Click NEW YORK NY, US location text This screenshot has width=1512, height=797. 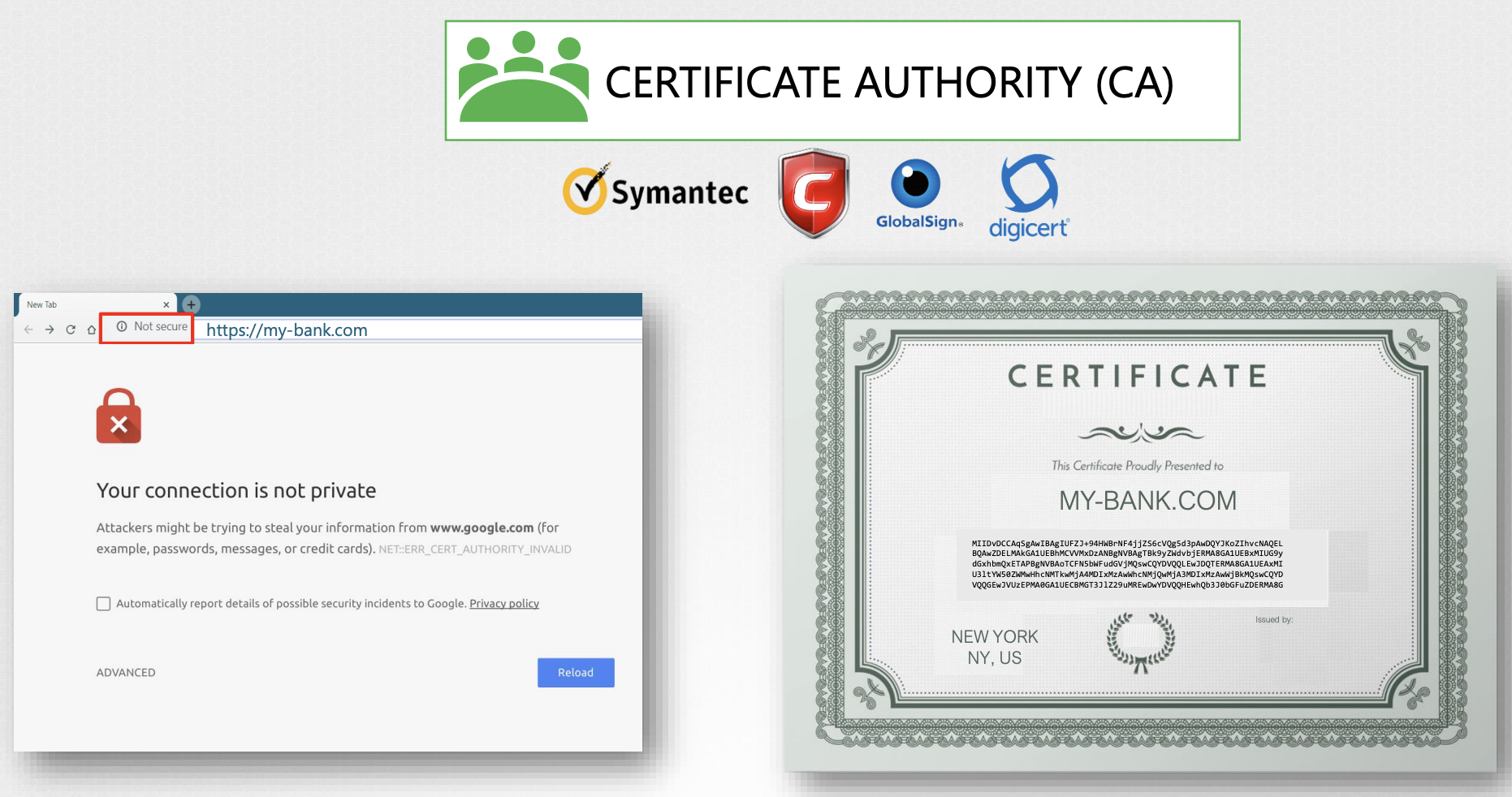[995, 648]
